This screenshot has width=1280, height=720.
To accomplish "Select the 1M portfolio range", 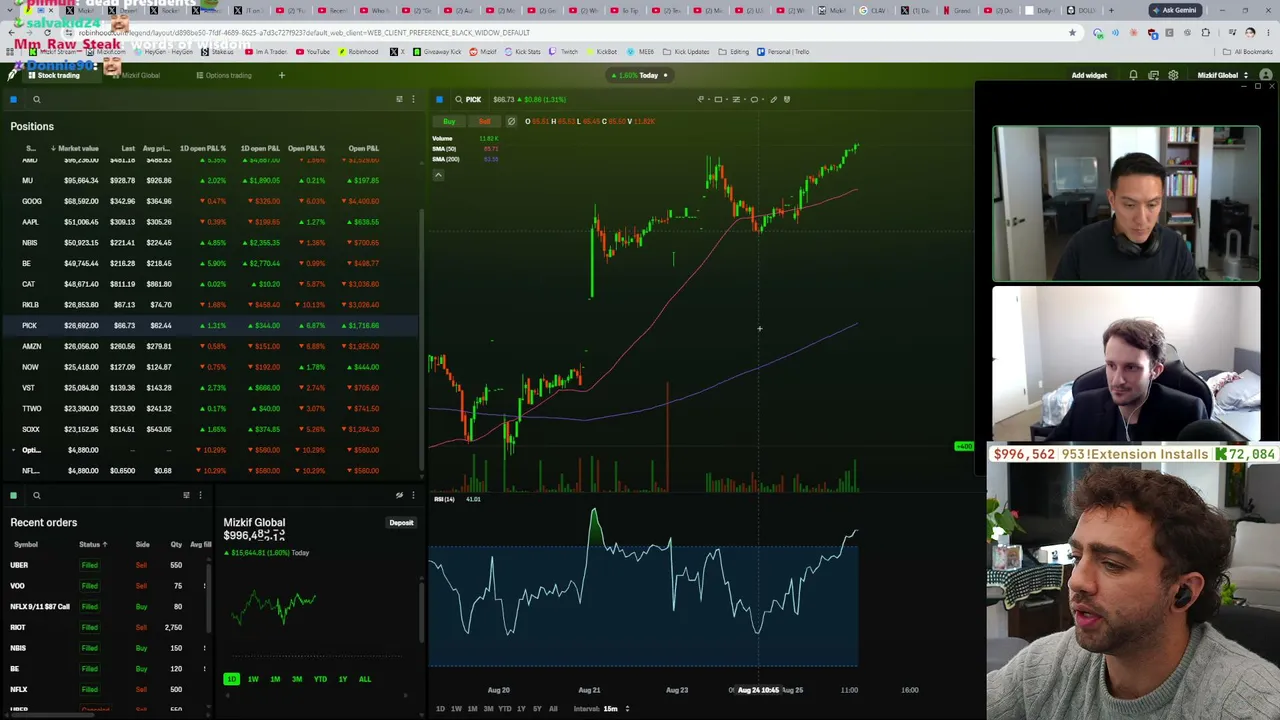I will coord(275,680).
